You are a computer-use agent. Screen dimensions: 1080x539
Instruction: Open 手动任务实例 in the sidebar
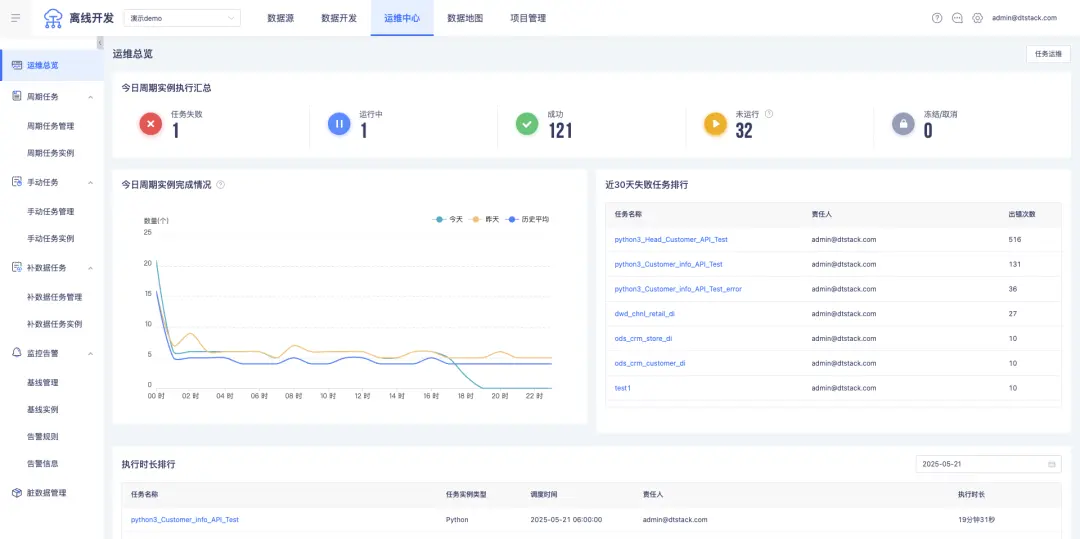click(x=52, y=238)
